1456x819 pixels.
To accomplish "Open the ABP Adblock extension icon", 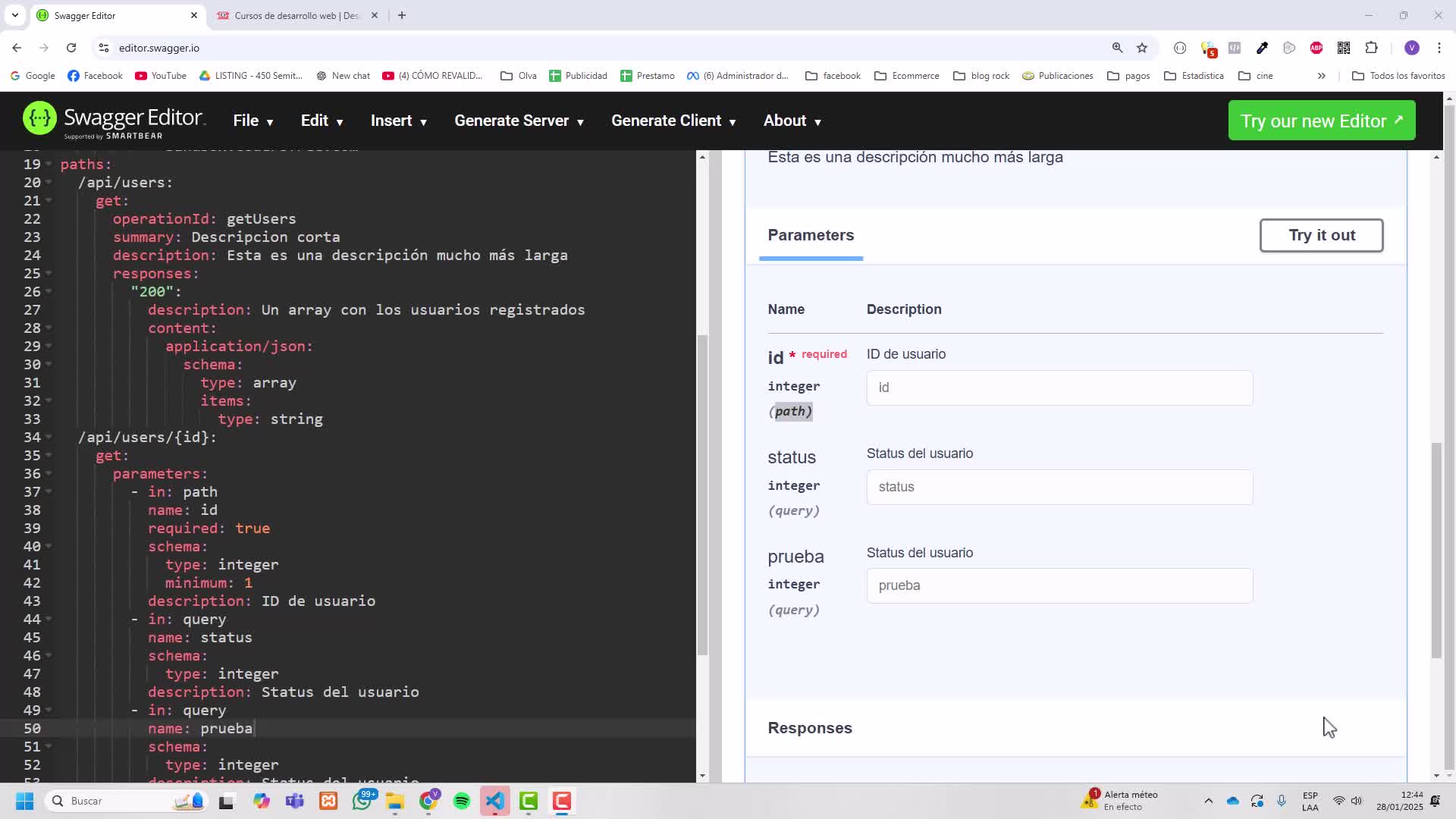I will pyautogui.click(x=1316, y=48).
